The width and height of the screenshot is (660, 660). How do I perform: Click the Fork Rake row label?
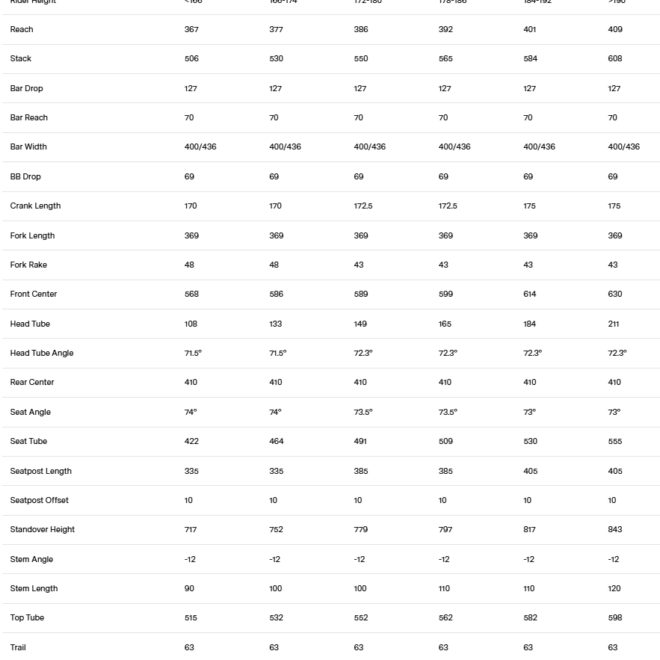[x=28, y=265]
